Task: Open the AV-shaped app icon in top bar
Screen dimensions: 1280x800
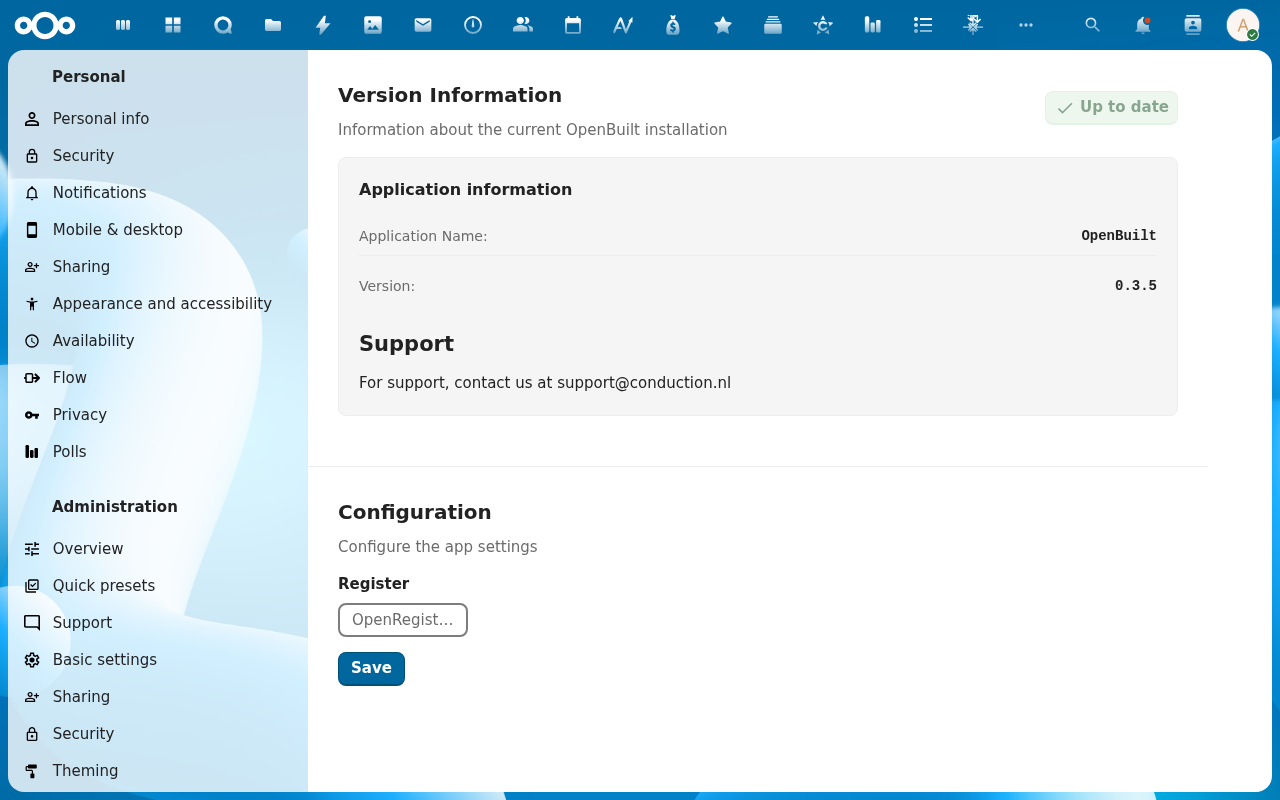Action: (x=623, y=25)
